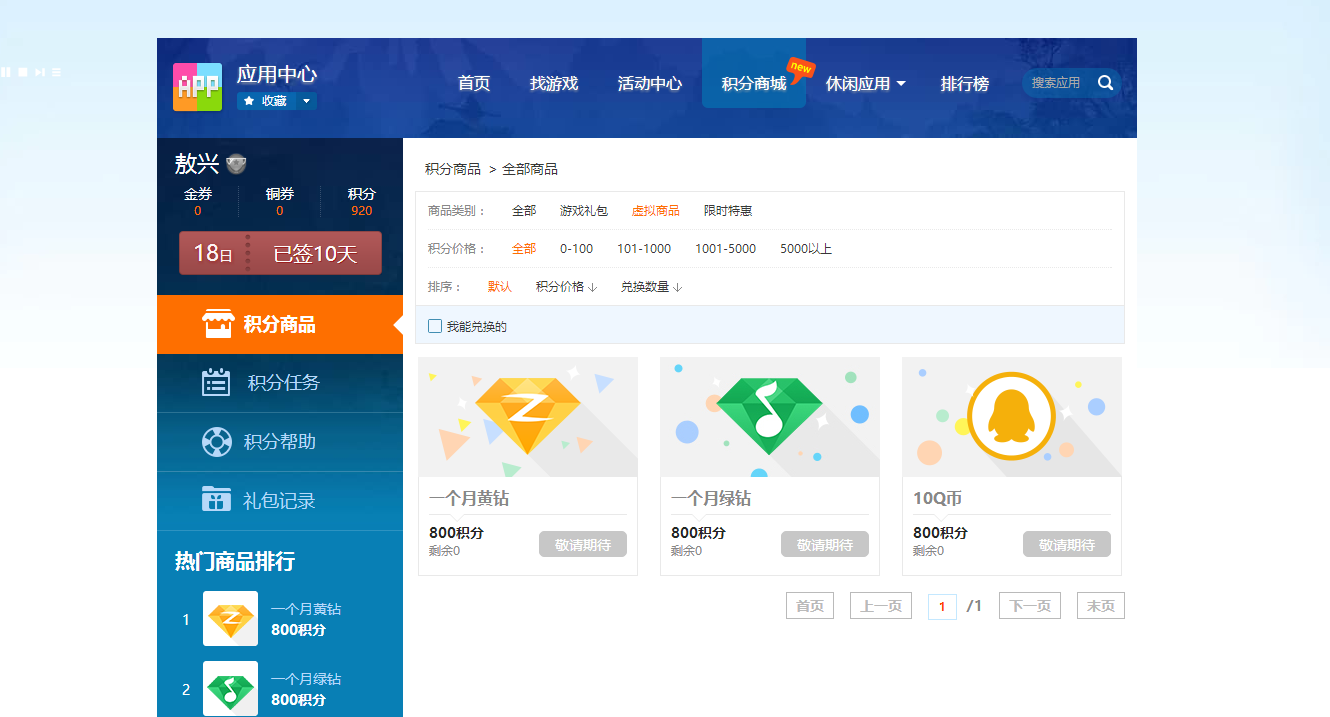Viewport: 1330px width, 717px height.
Task: Sort by 积分价格 descending
Action: pos(566,287)
